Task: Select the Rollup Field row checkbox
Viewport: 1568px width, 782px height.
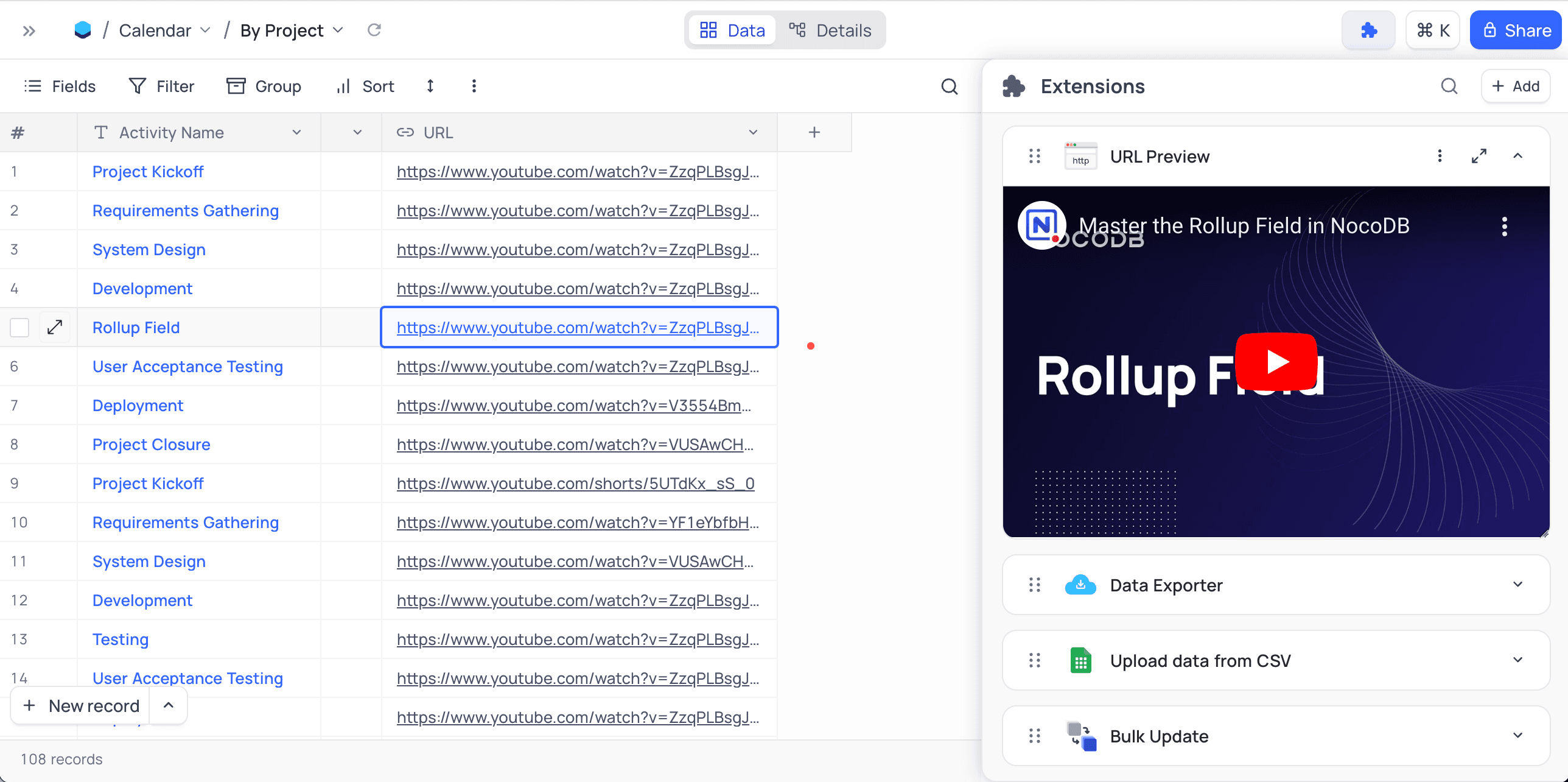Action: click(x=19, y=327)
